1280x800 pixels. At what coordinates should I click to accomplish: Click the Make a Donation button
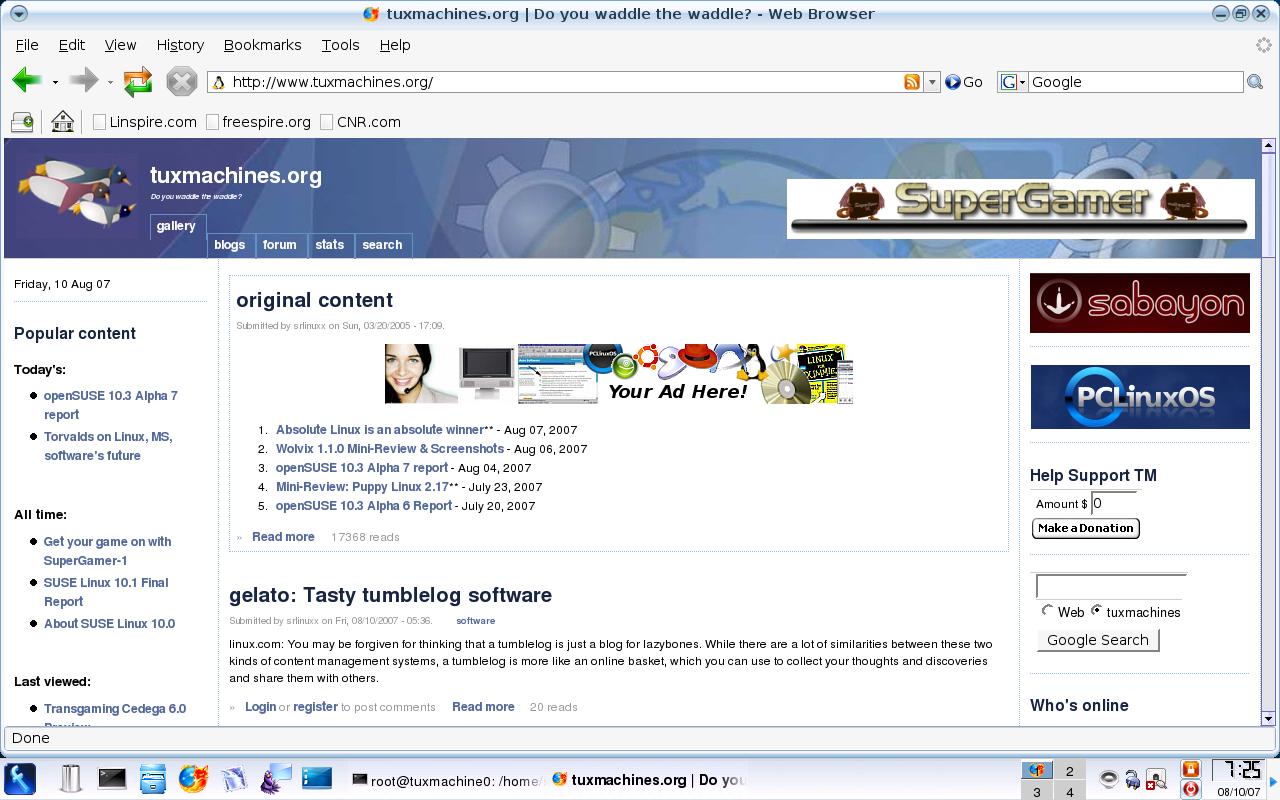1086,528
